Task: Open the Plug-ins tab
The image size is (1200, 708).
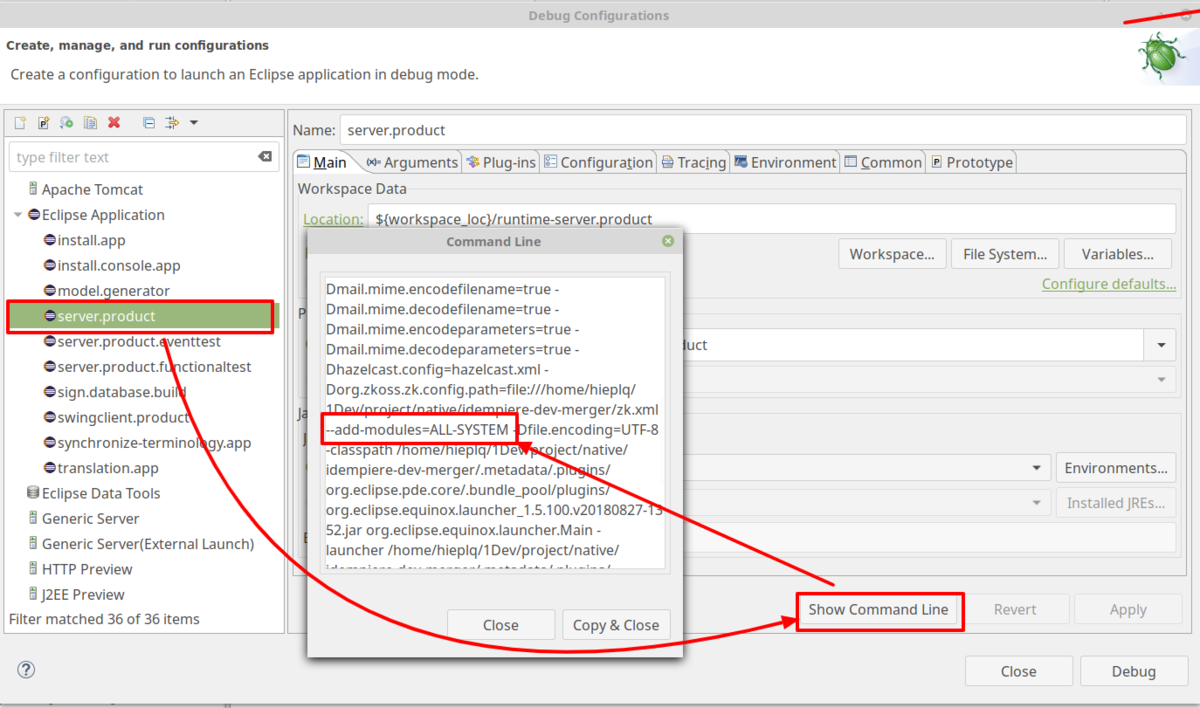Action: pyautogui.click(x=501, y=162)
